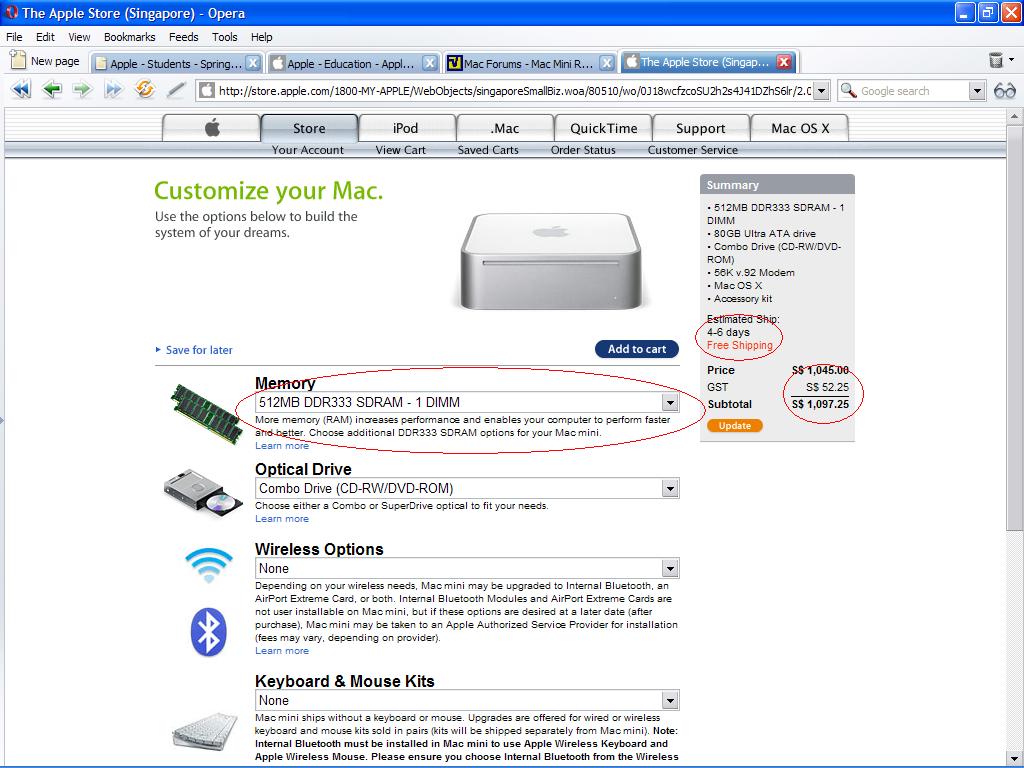This screenshot has width=1024, height=768.
Task: Click the Mac mini product image
Action: click(551, 261)
